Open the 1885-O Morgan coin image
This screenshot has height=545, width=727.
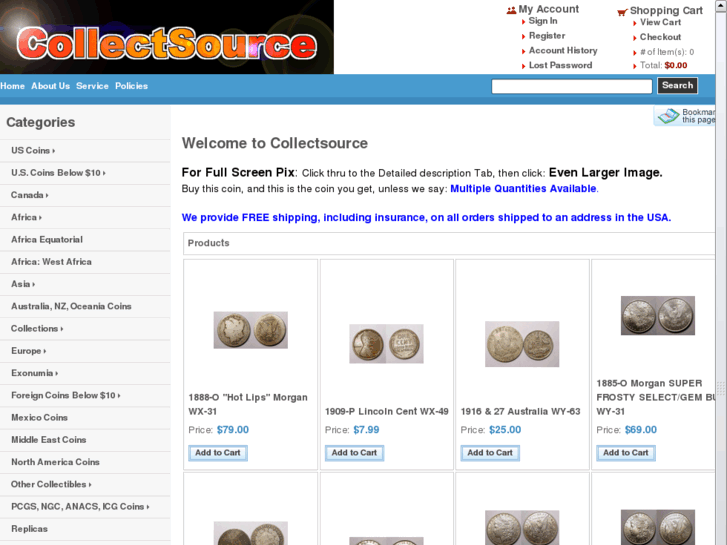pos(658,315)
